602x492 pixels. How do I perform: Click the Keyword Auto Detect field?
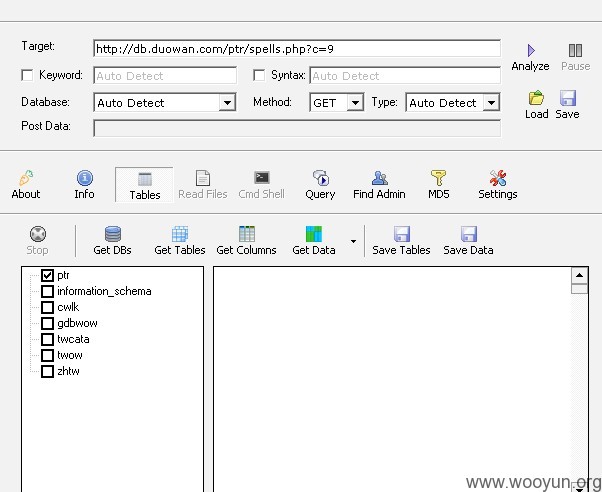165,76
